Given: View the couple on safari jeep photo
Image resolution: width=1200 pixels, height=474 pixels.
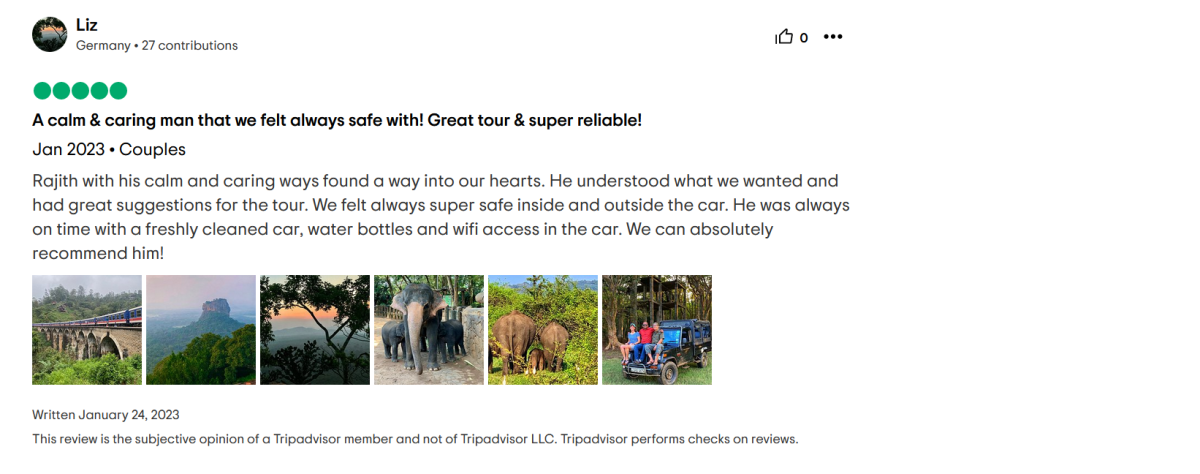Looking at the screenshot, I should point(657,330).
